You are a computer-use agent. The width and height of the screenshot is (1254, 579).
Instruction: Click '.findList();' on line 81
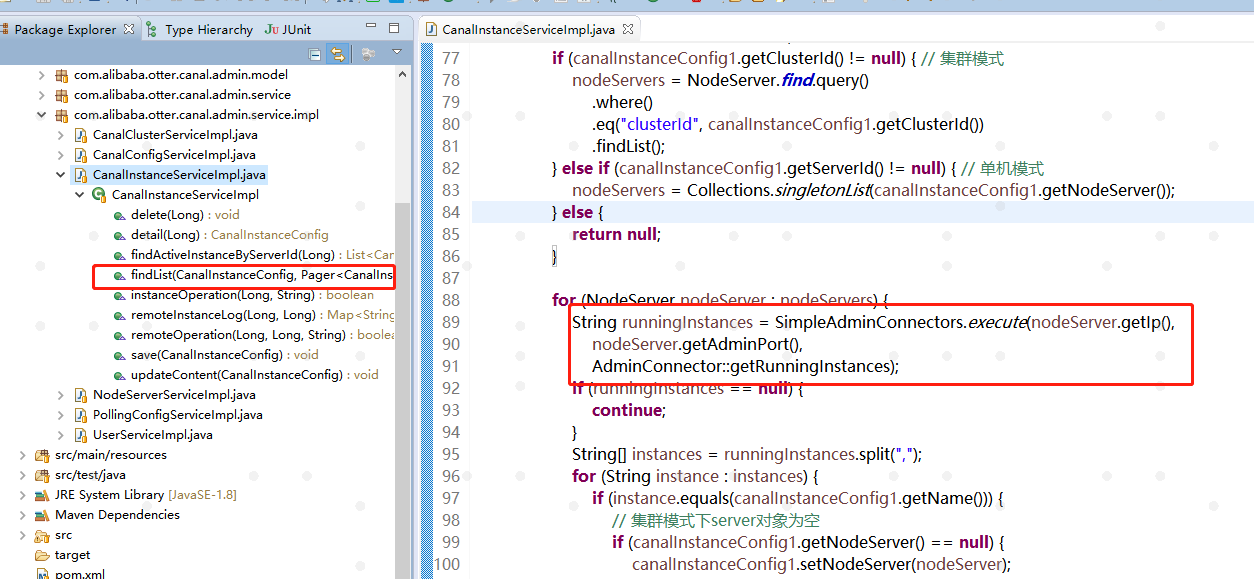[x=628, y=146]
